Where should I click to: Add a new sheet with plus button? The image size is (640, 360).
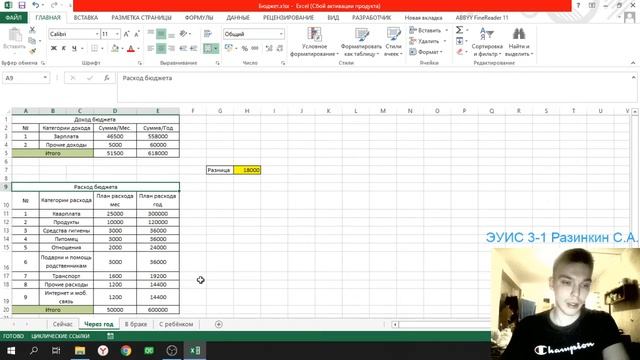tap(219, 324)
